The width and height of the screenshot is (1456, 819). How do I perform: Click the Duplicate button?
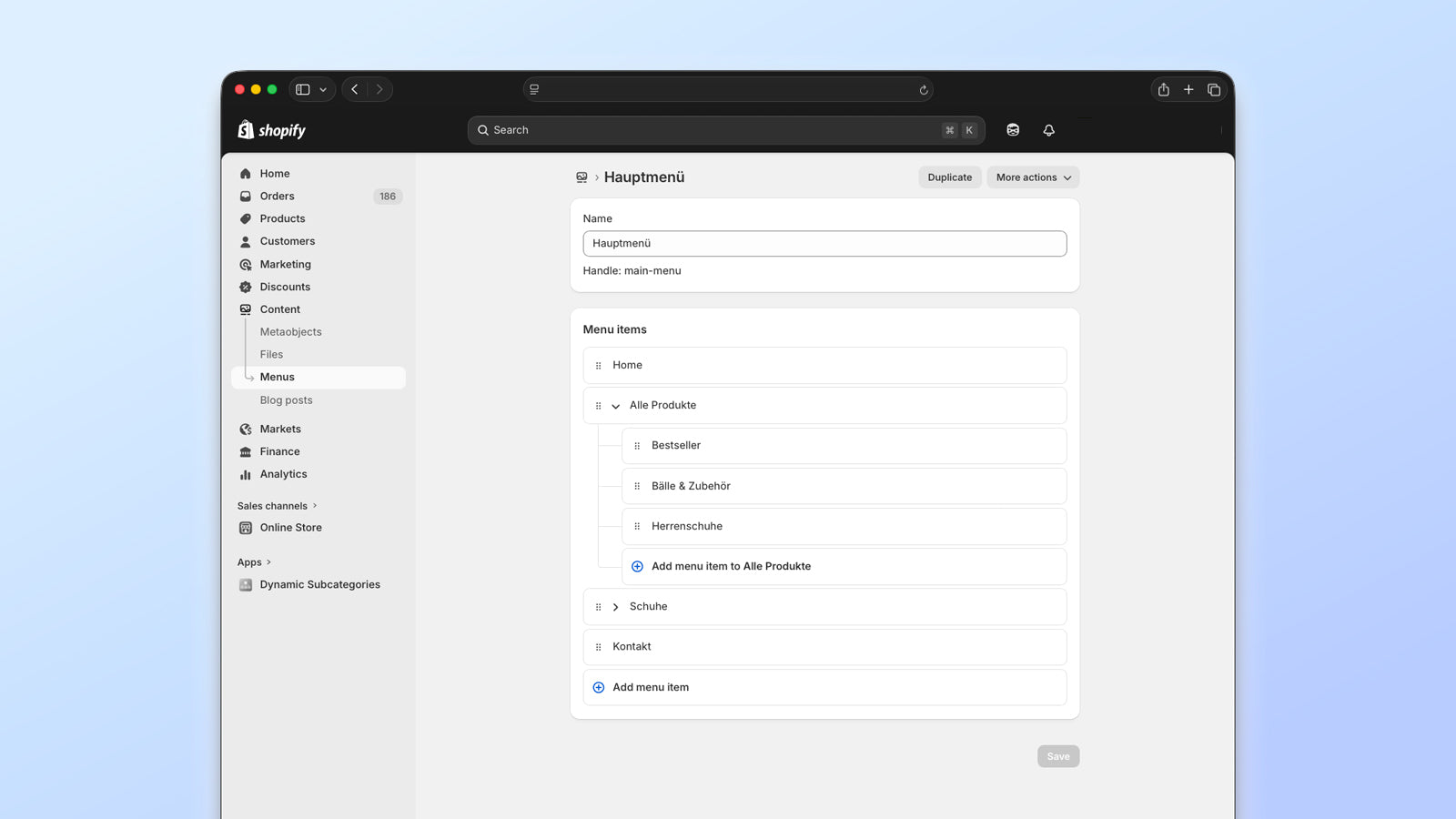[x=949, y=177]
